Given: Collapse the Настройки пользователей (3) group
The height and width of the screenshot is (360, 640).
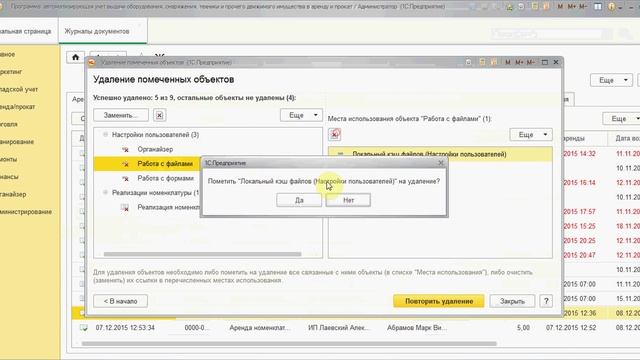Looking at the screenshot, I should pyautogui.click(x=105, y=134).
